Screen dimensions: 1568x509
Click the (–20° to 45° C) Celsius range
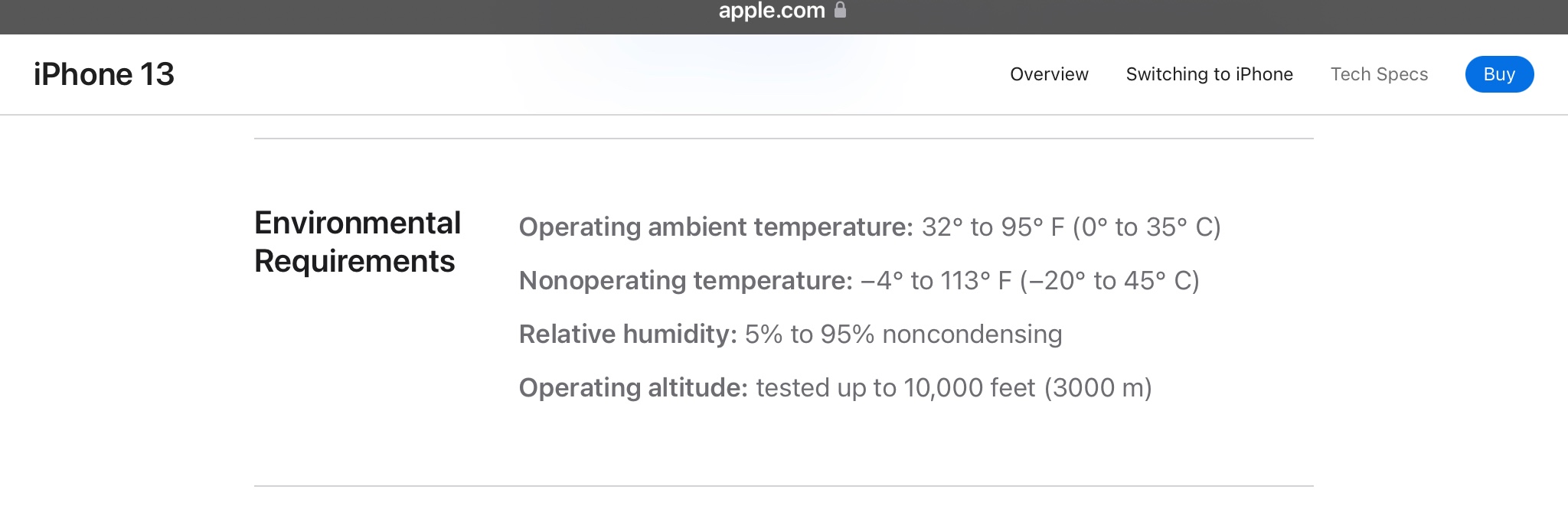click(1109, 281)
